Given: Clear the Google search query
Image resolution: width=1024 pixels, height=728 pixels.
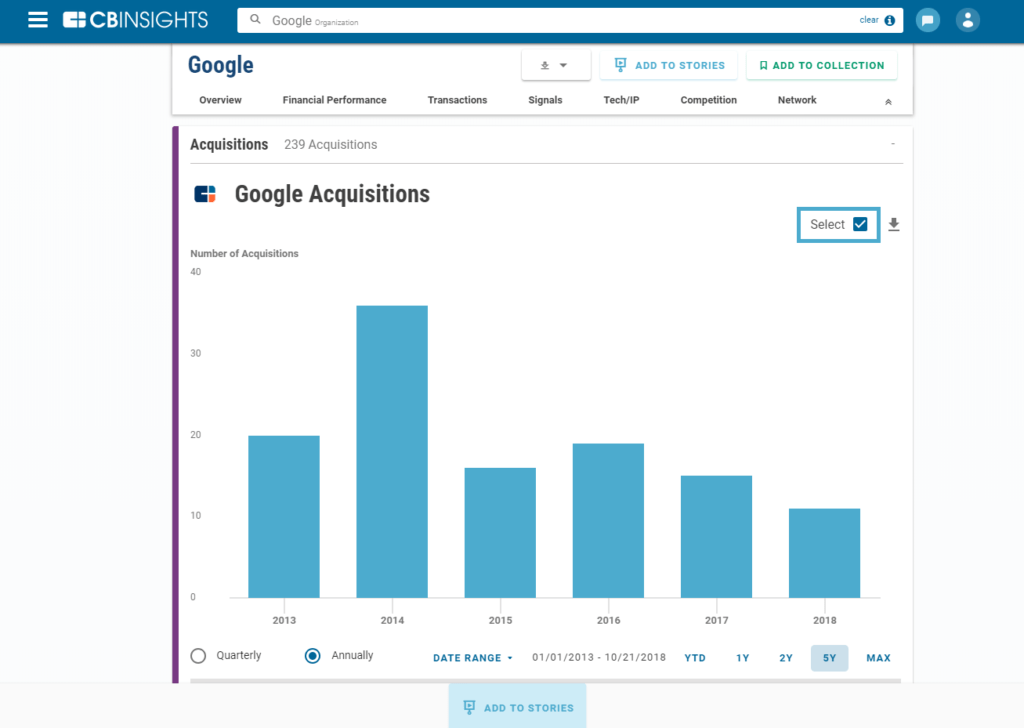Looking at the screenshot, I should tap(869, 20).
